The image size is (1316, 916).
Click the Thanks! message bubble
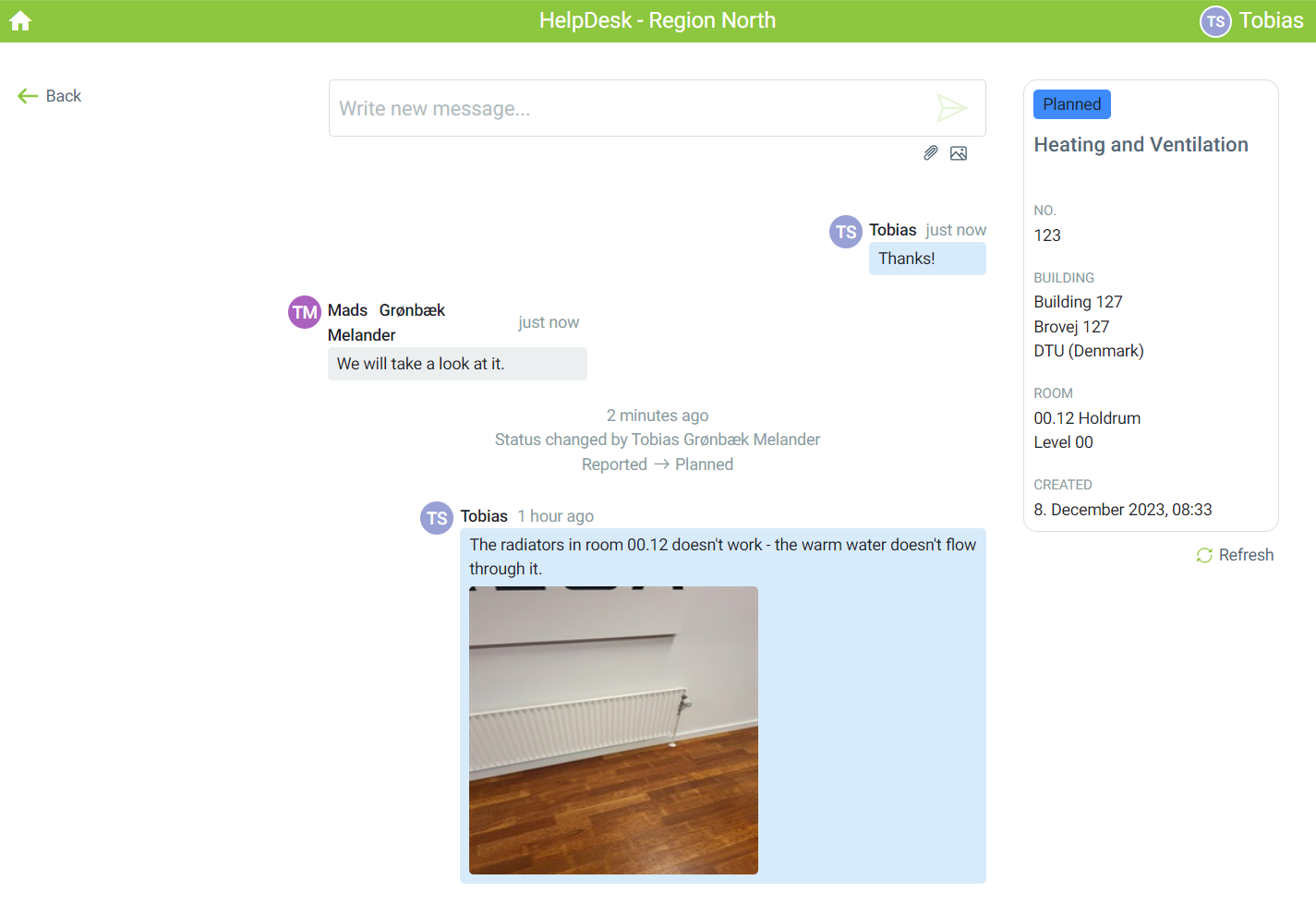pos(926,259)
